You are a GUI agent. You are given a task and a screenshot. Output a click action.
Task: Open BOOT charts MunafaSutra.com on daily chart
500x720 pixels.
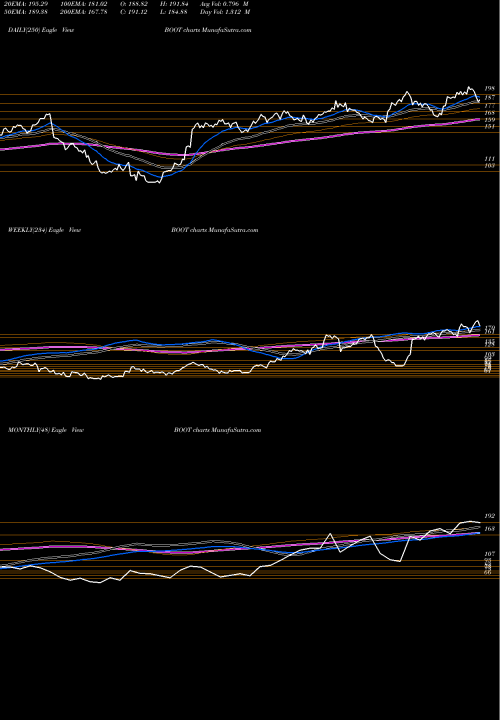[208, 30]
